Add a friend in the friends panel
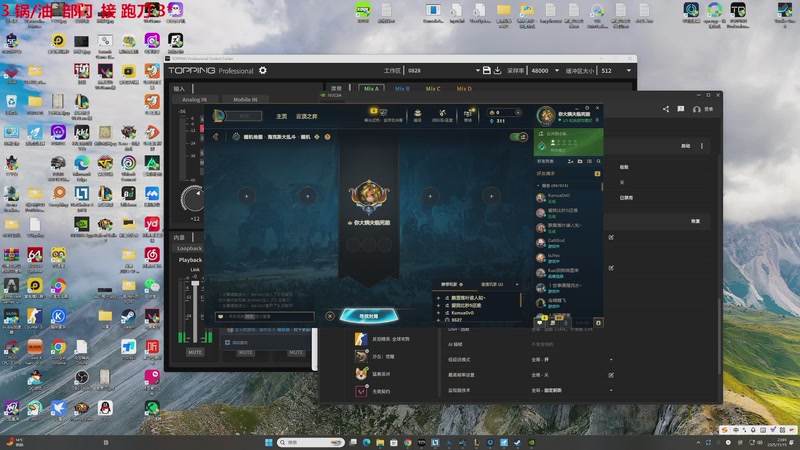The width and height of the screenshot is (800, 450). pos(570,161)
